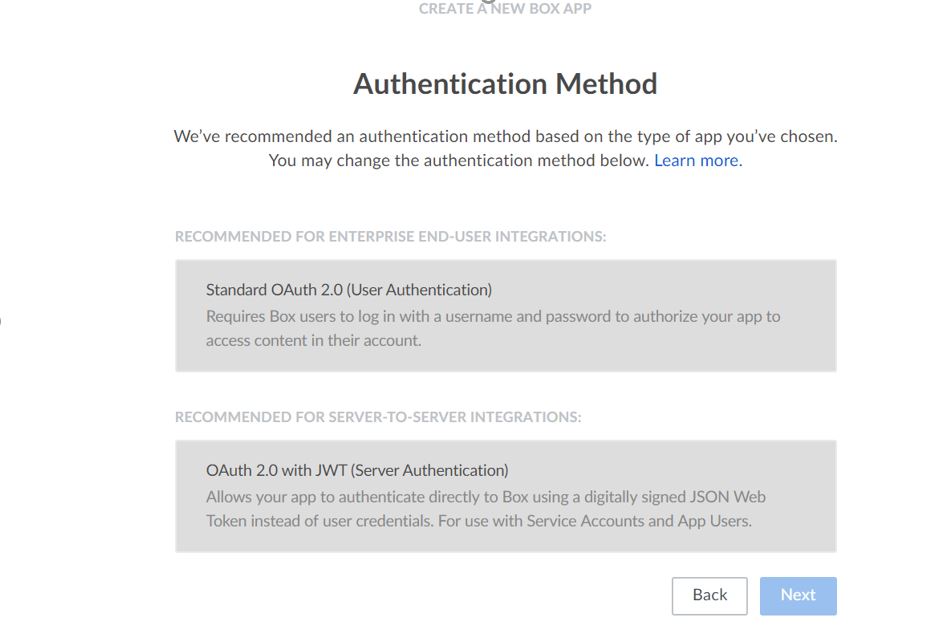Viewport: 925px width, 627px height.
Task: Click "access content in their account" line
Action: tap(313, 340)
